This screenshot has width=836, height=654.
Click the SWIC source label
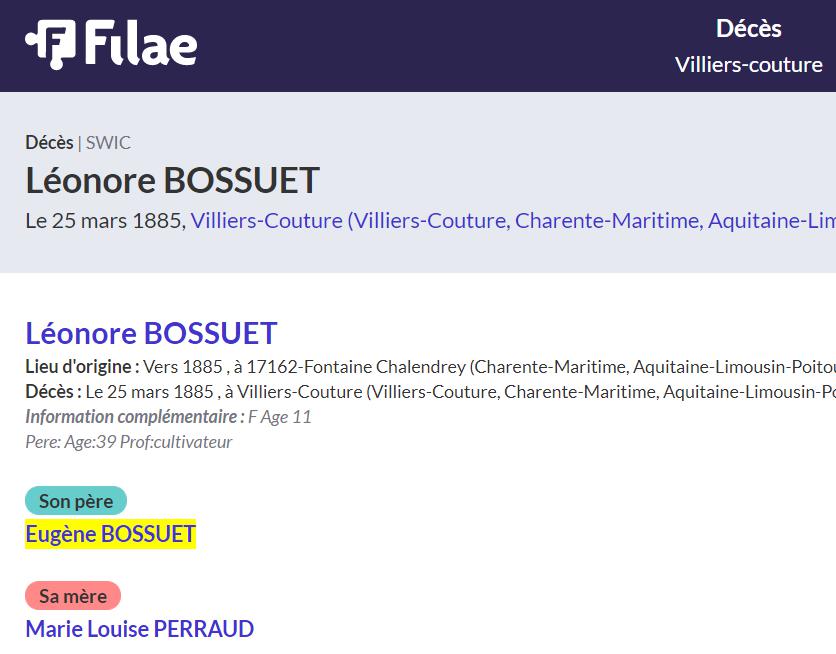click(108, 143)
